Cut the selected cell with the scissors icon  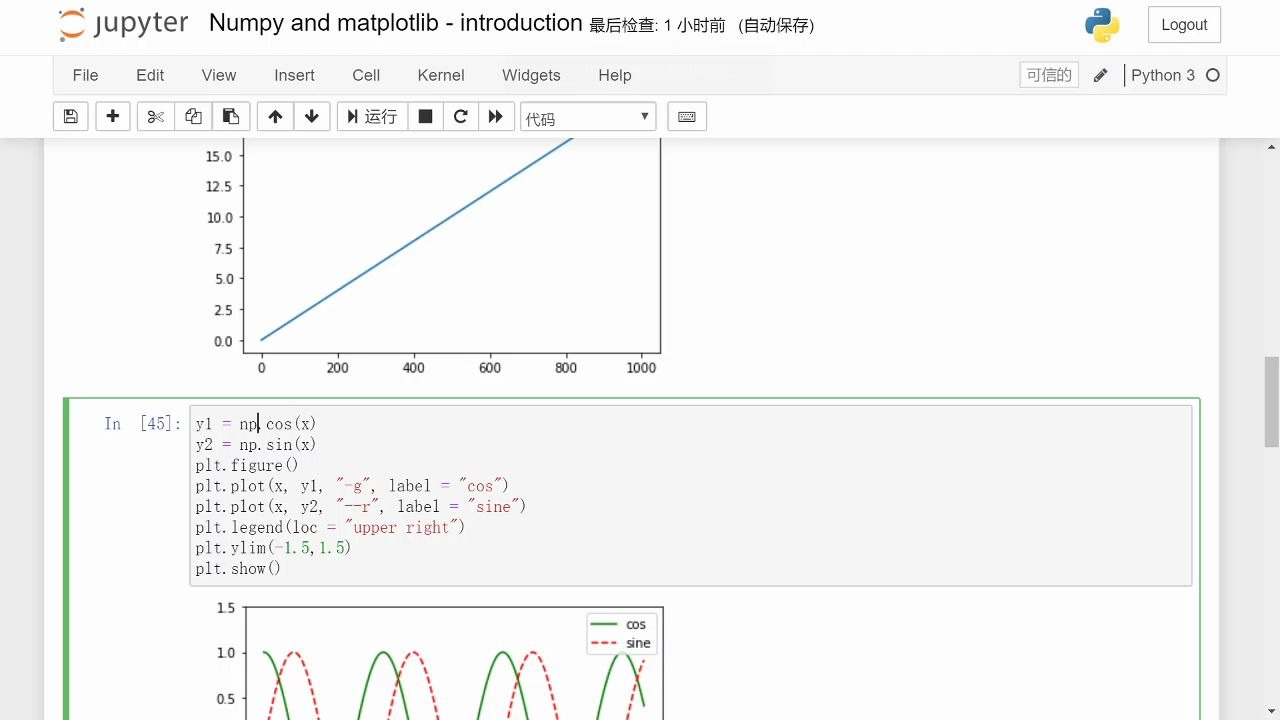[x=155, y=117]
